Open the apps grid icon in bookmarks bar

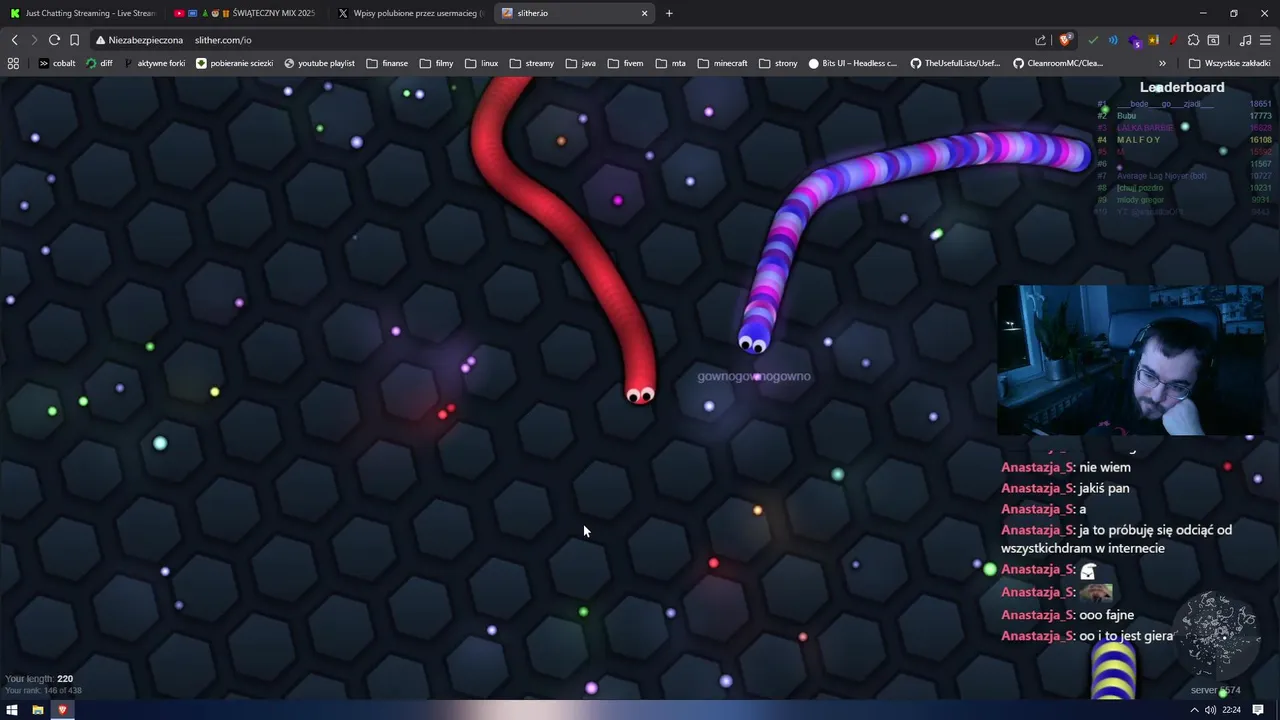click(x=13, y=63)
